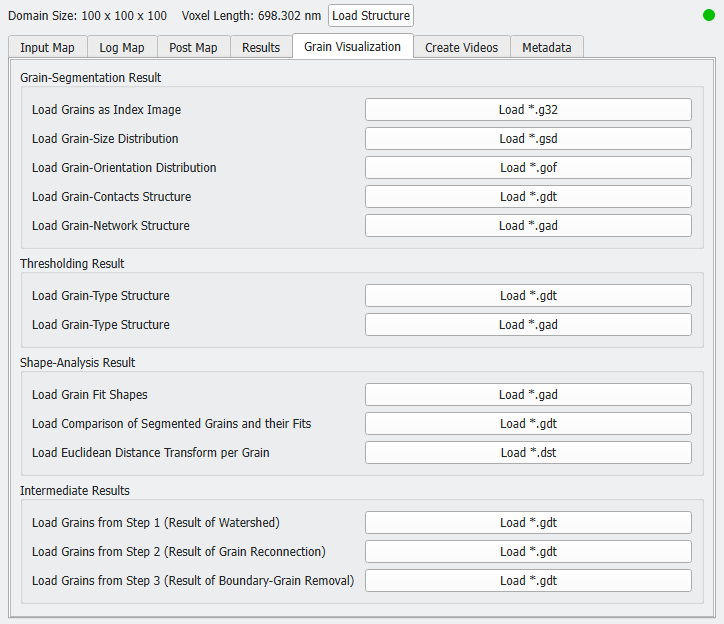Viewport: 724px width, 624px height.
Task: Click the Intermediate Results group title
Action: [x=75, y=491]
